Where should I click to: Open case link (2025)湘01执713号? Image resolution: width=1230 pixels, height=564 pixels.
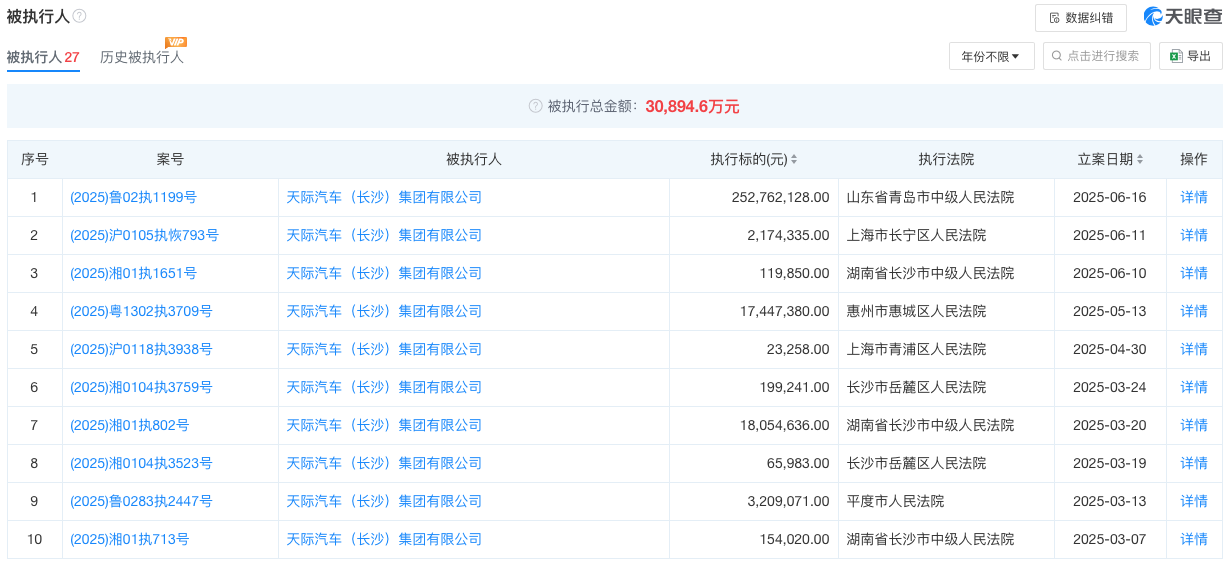click(x=129, y=540)
